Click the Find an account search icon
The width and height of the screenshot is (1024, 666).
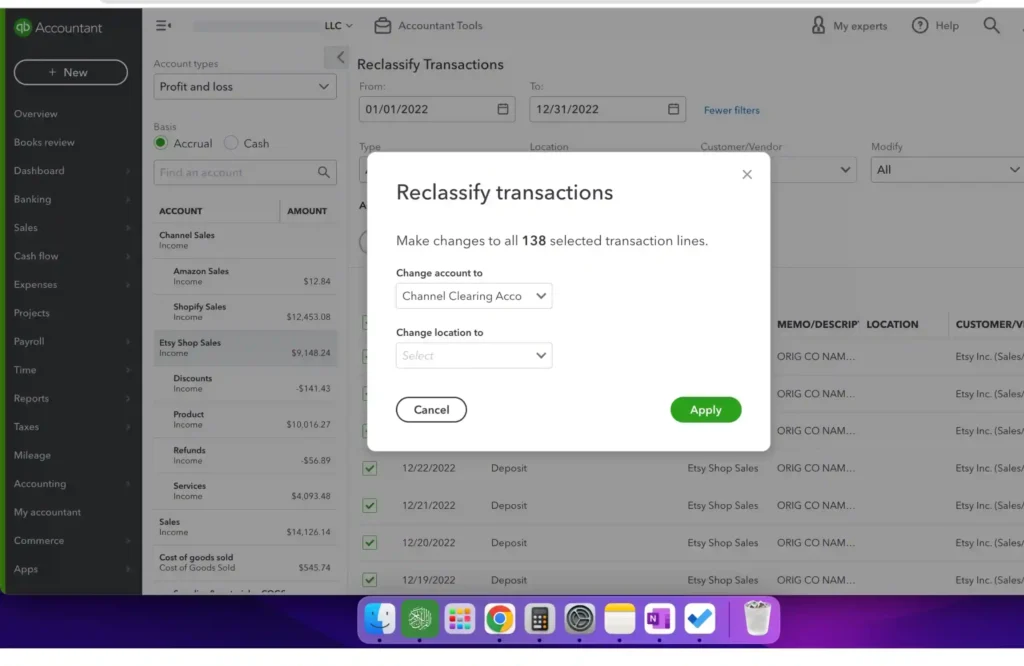323,172
